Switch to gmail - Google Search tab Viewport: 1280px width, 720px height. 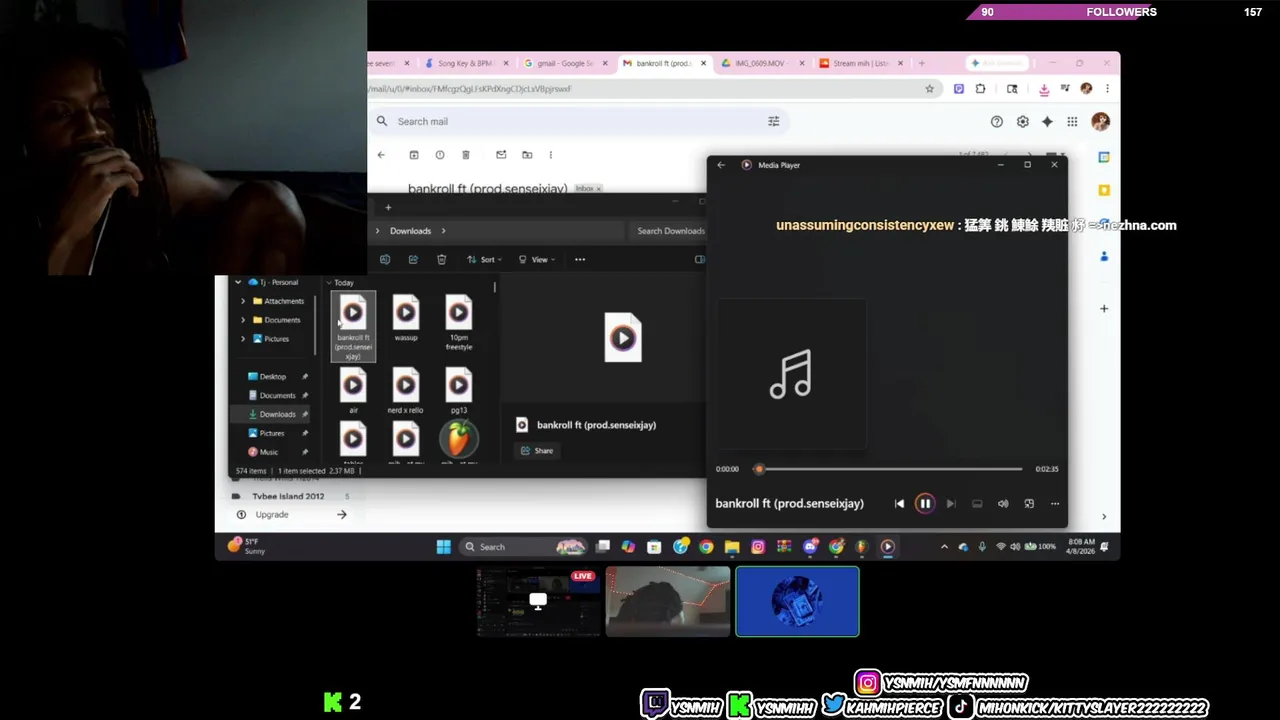coord(566,63)
